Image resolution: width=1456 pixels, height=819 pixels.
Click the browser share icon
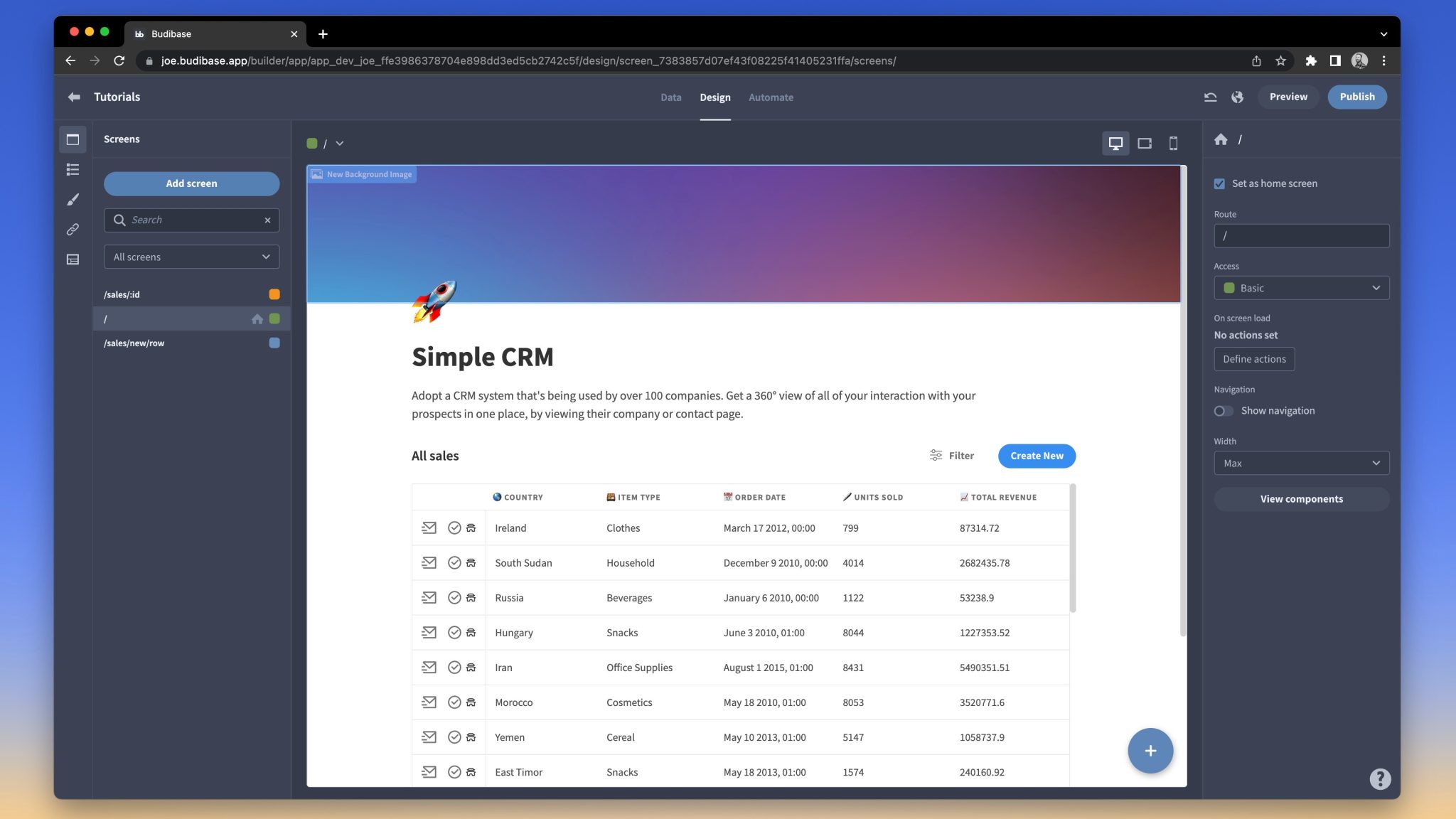pos(1256,61)
